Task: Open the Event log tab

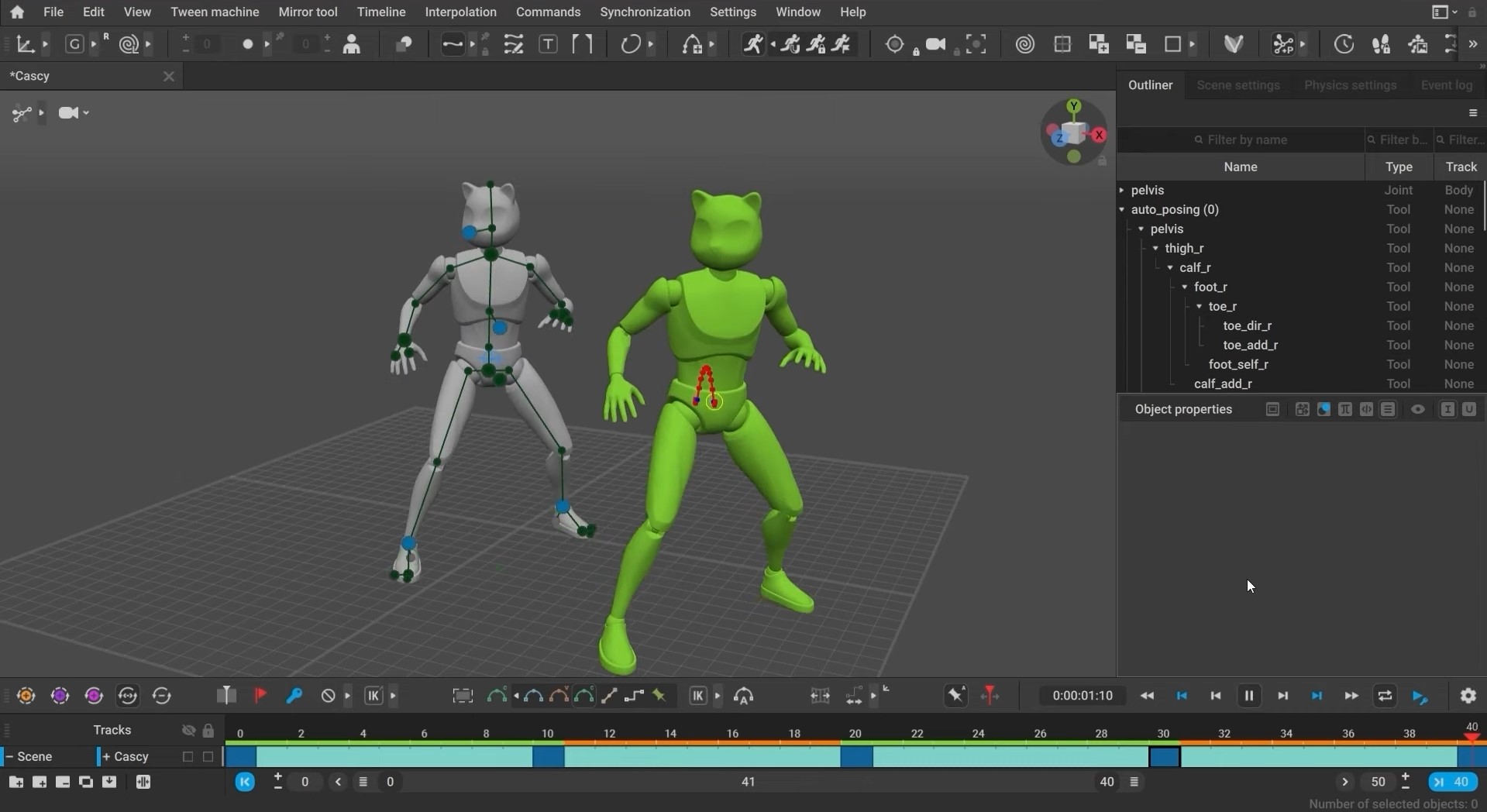Action: [x=1446, y=85]
